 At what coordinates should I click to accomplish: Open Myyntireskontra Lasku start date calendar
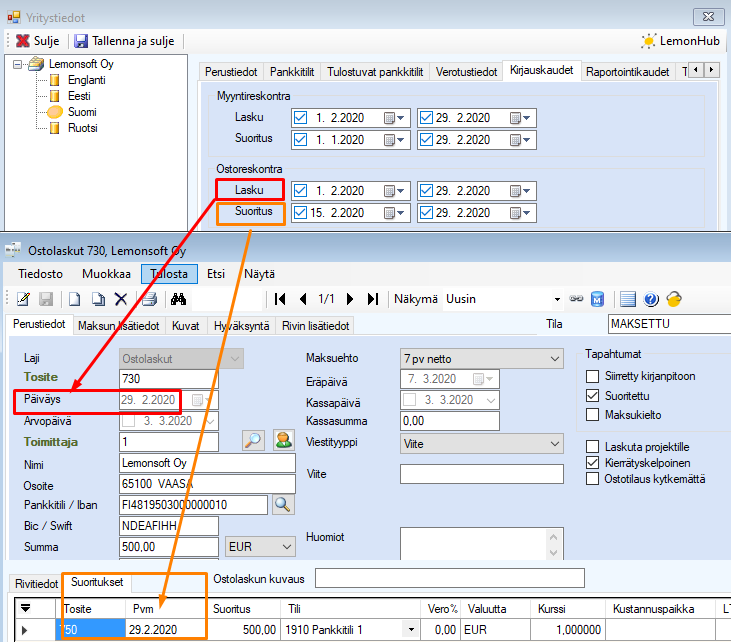coord(394,118)
